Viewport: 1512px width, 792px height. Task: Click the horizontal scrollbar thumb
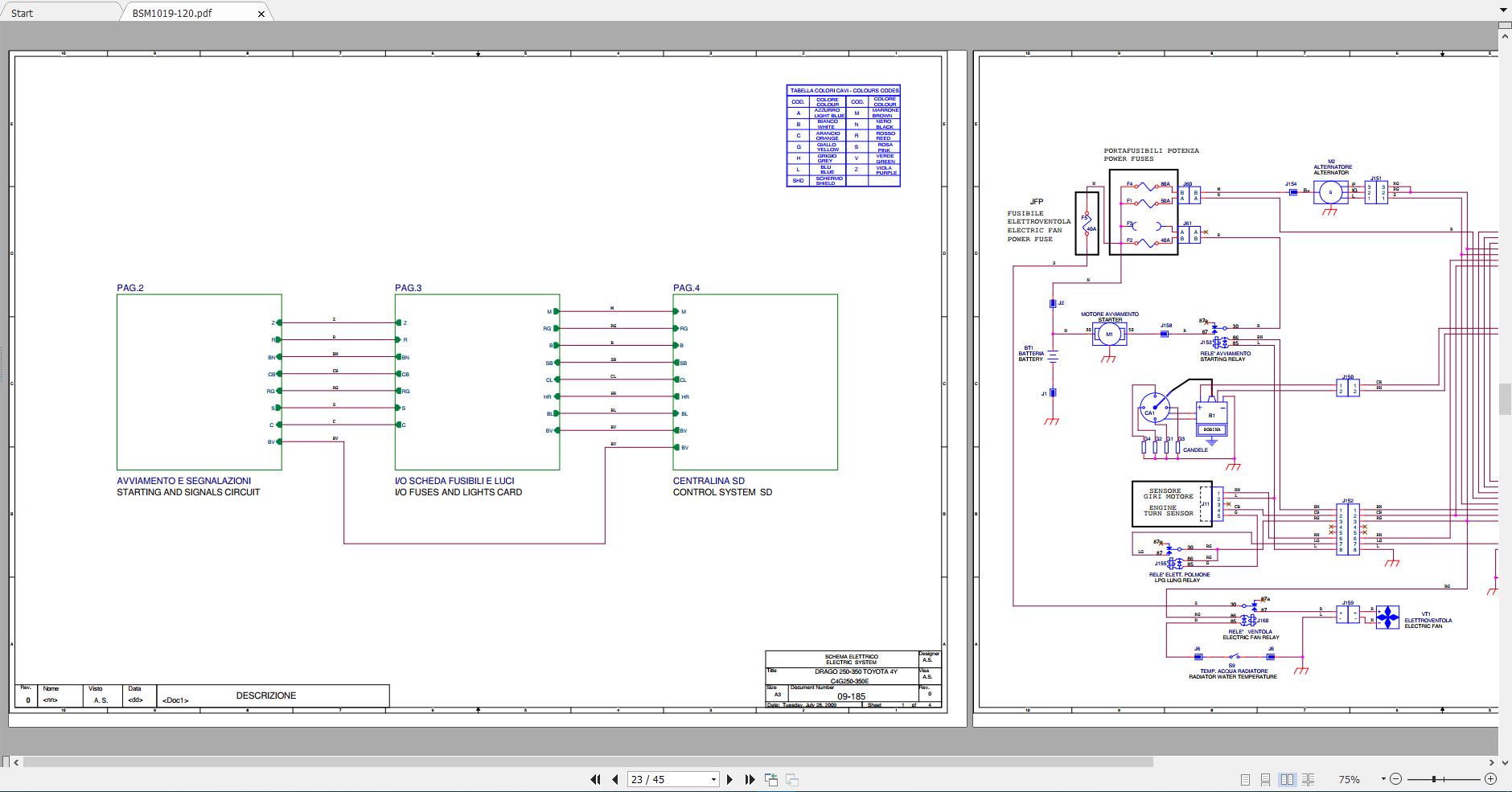(x=590, y=762)
